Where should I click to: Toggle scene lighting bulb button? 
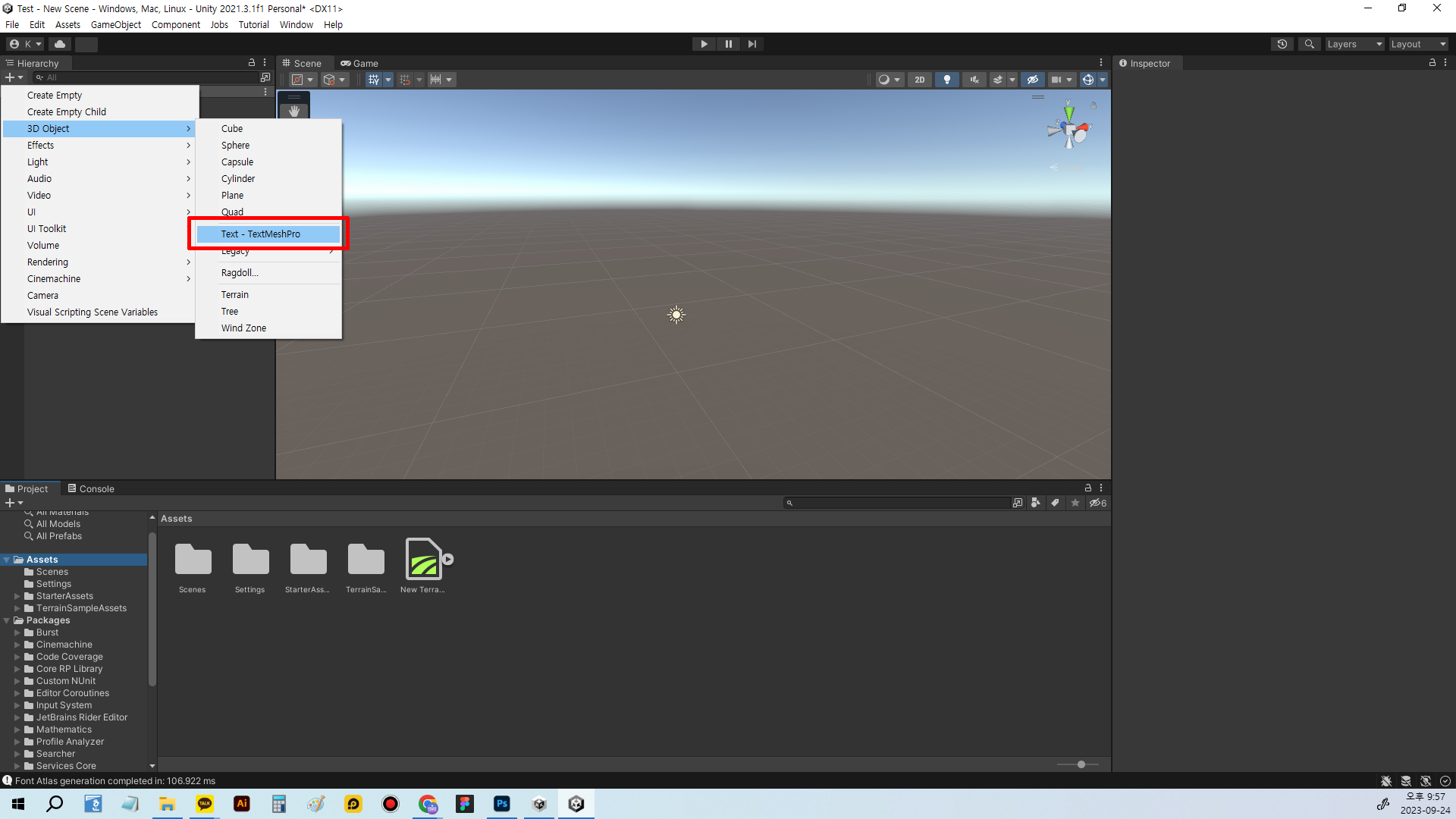946,80
